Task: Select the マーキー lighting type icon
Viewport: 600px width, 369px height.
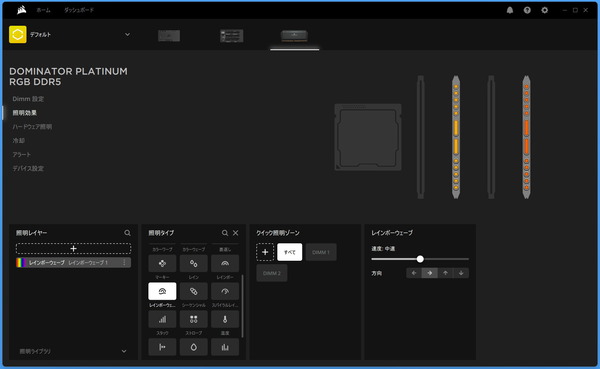Action: coord(162,263)
